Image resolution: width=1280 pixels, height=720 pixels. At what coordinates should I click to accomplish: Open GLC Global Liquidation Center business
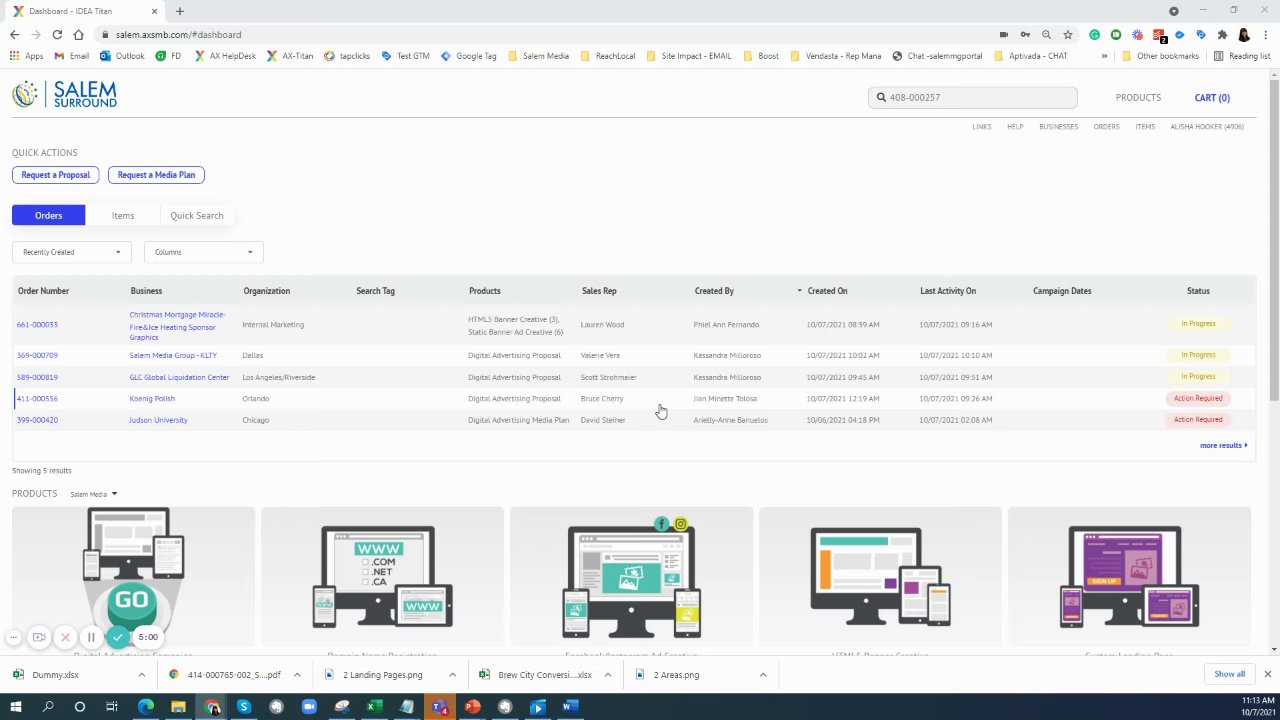[x=179, y=377]
